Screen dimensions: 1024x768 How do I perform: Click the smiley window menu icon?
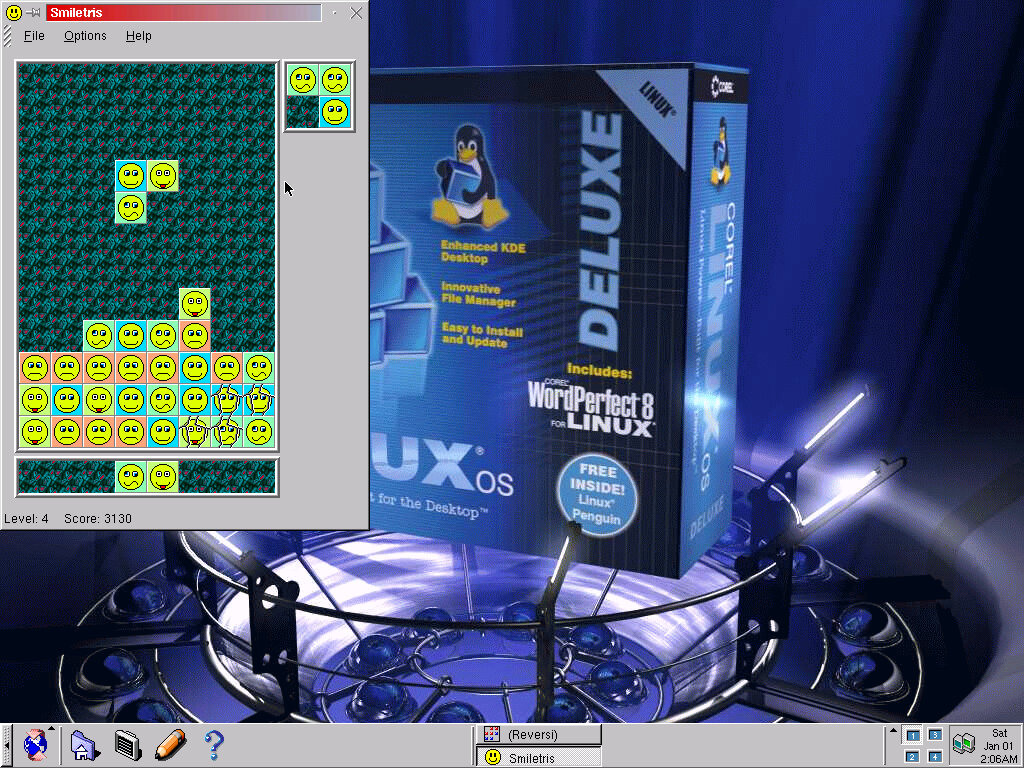coord(12,13)
